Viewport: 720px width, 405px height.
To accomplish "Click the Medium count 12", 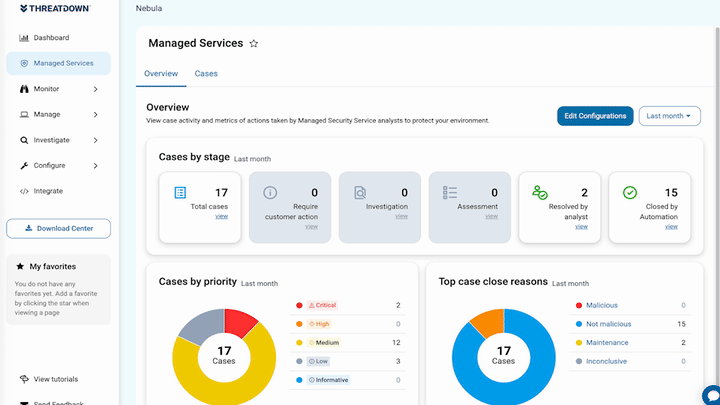I will tap(396, 343).
